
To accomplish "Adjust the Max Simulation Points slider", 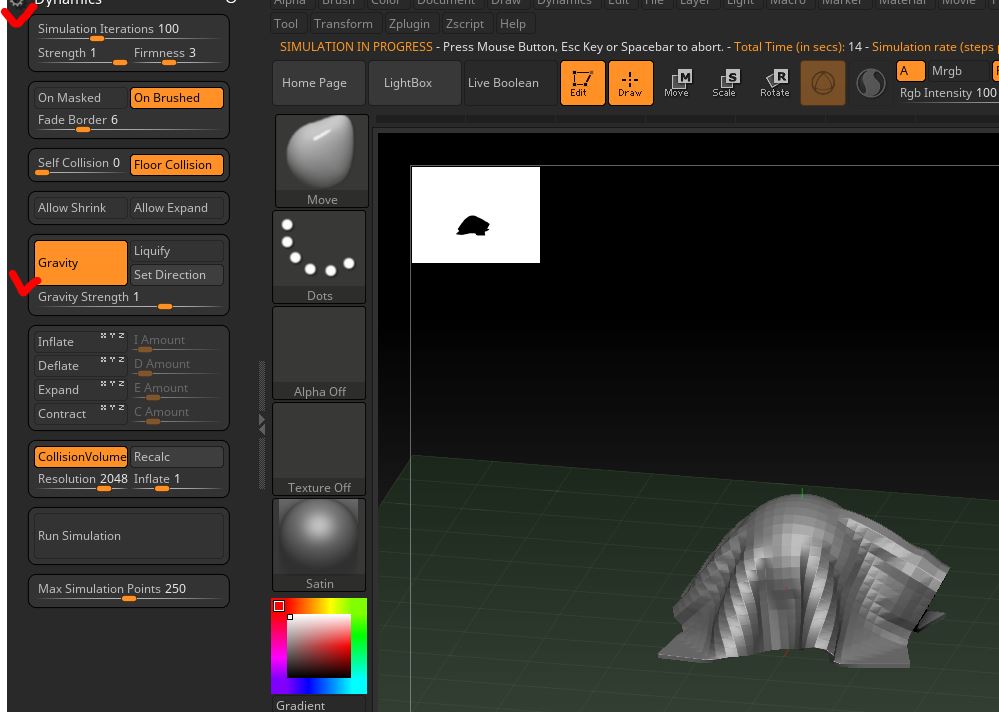I will (129, 590).
